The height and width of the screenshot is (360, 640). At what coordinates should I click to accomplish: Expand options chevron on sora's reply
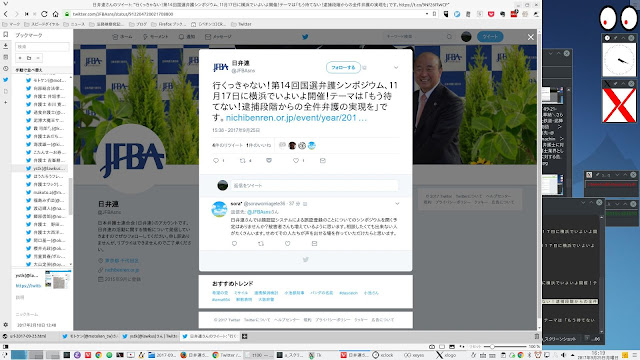397,203
